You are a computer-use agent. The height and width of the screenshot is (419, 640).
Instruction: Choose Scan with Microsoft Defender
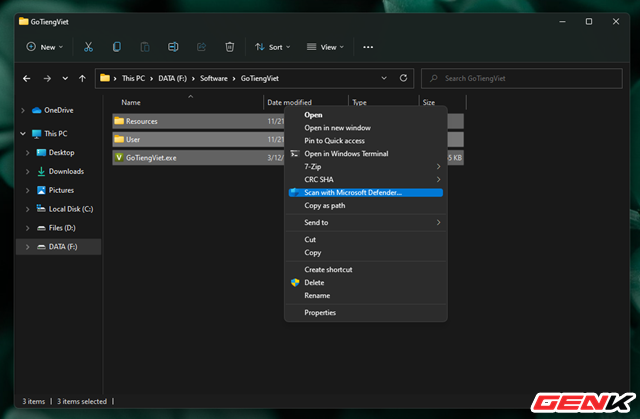pyautogui.click(x=365, y=193)
